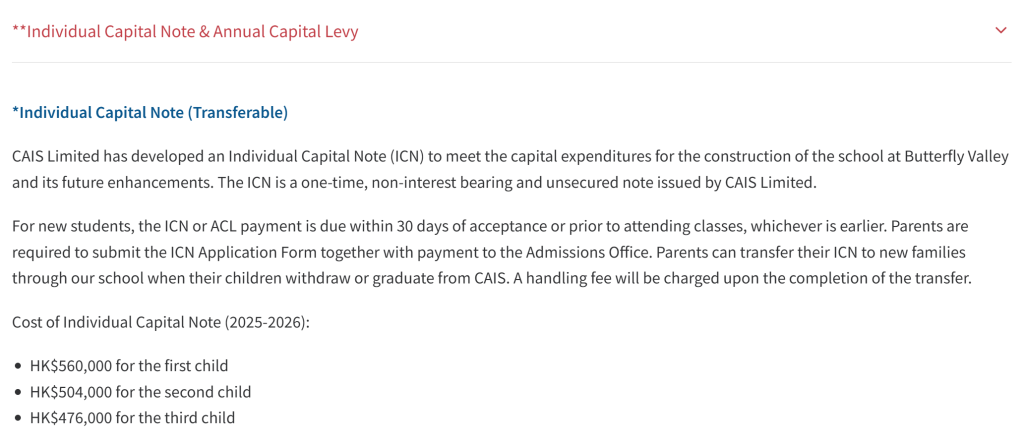
Task: Click the words "Butterfly Valley" in the first paragraph
Action: (x=956, y=156)
